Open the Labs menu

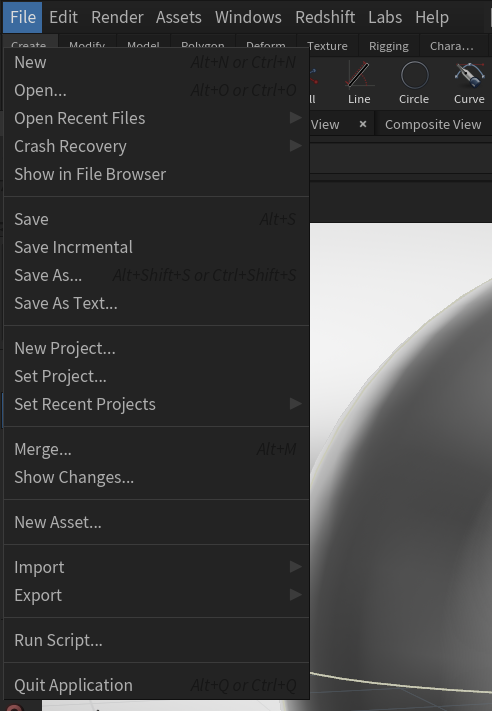click(385, 17)
